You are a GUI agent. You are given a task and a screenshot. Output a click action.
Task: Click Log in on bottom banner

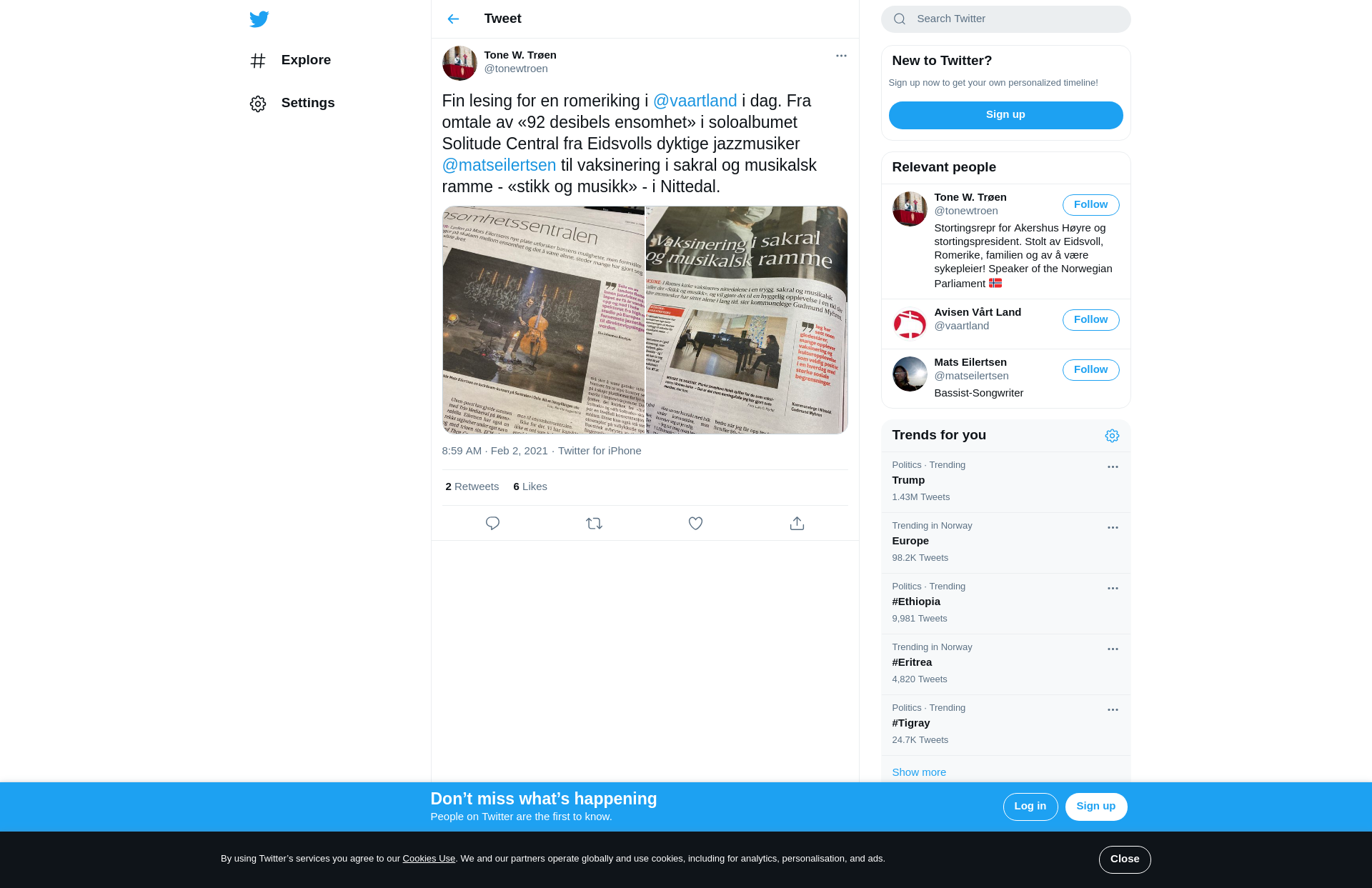[1030, 807]
